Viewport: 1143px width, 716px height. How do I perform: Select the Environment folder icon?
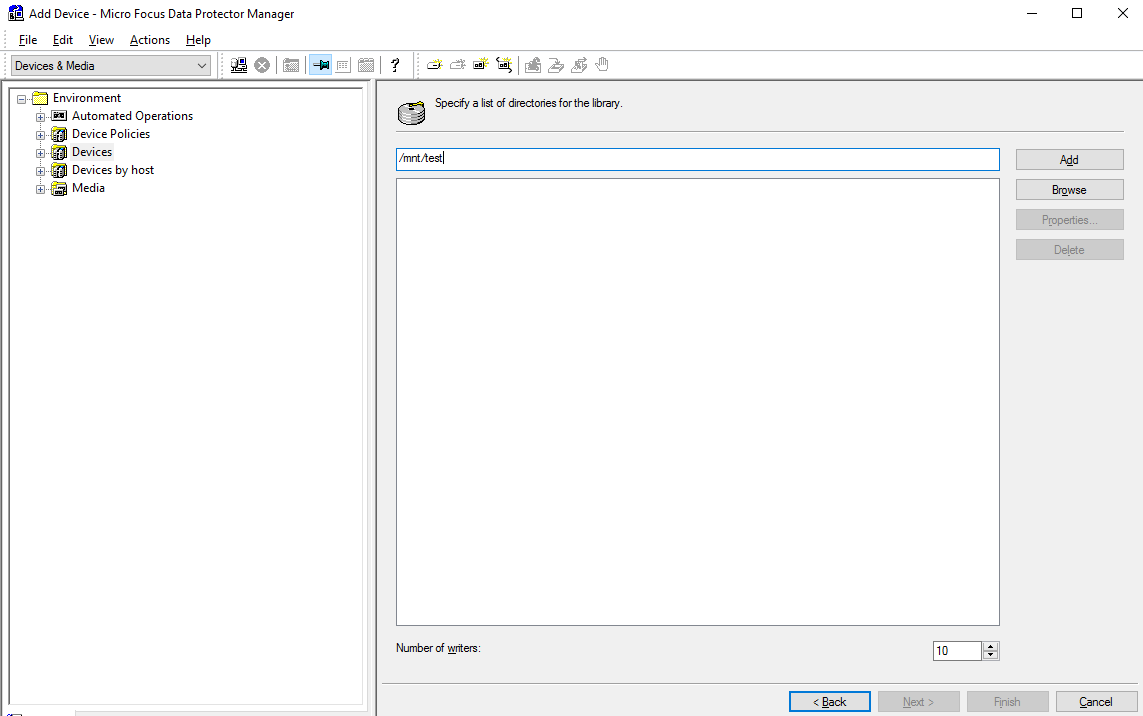[40, 98]
